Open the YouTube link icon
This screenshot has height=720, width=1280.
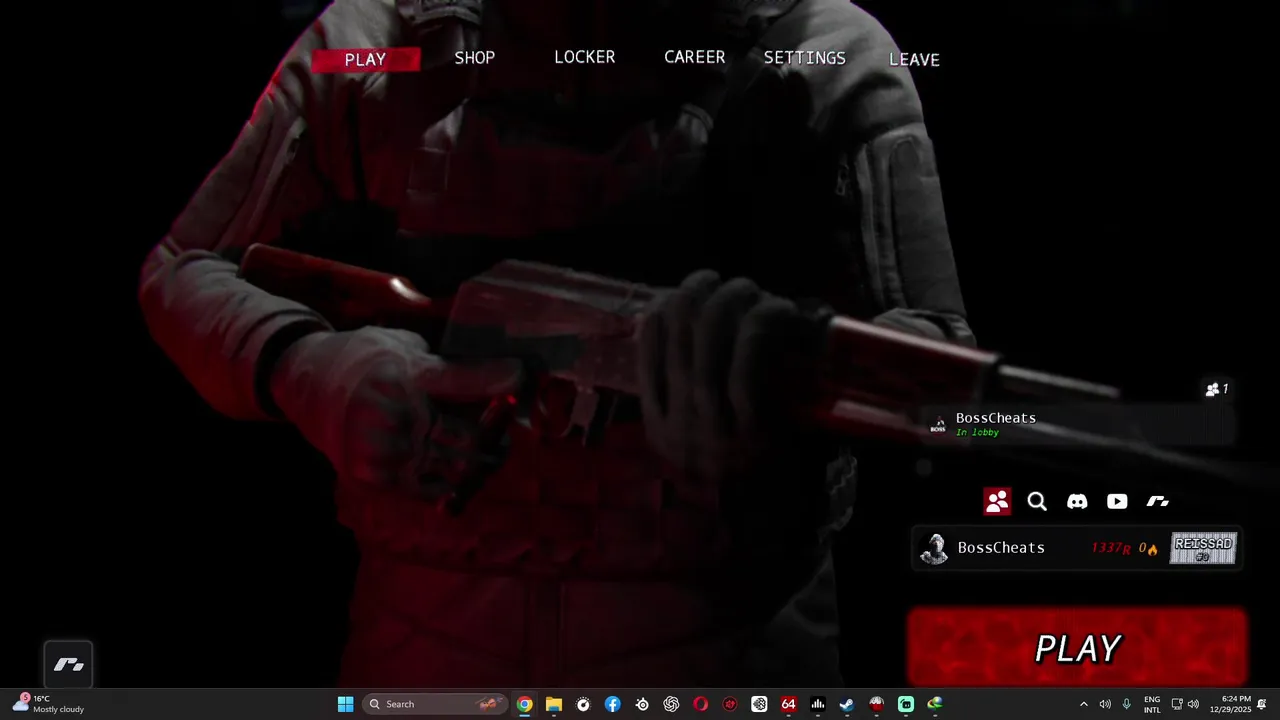(1117, 502)
